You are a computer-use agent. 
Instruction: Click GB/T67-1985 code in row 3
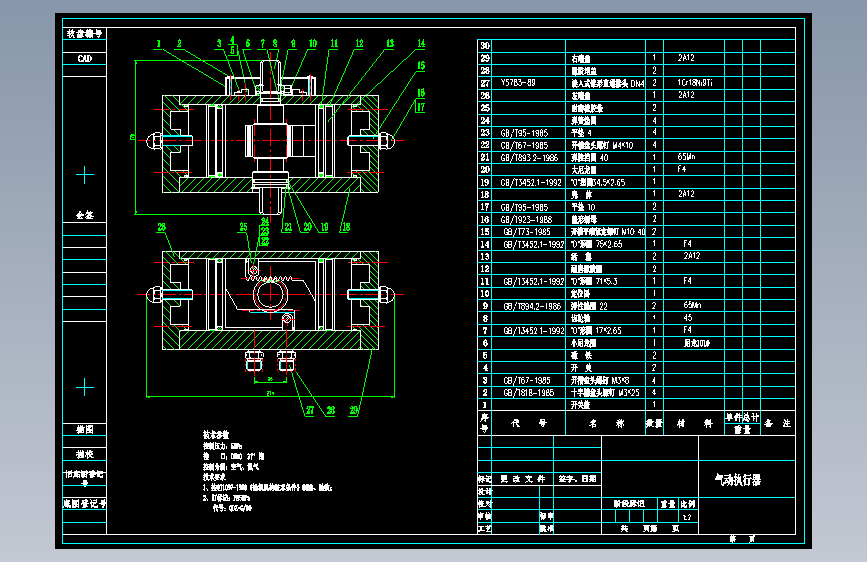click(x=527, y=381)
